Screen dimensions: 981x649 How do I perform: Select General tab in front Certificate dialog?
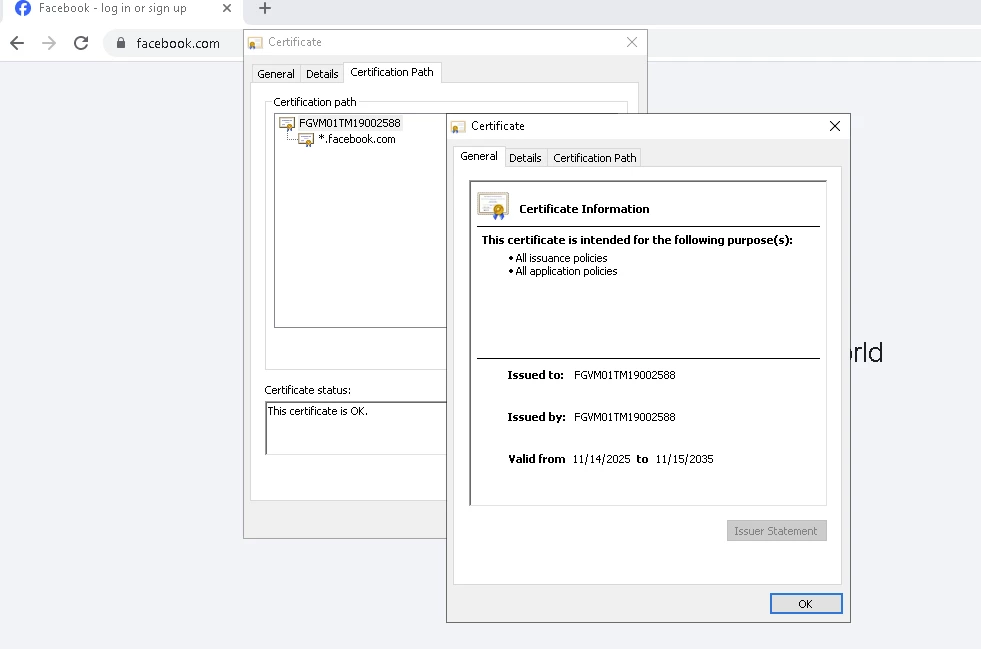click(479, 156)
